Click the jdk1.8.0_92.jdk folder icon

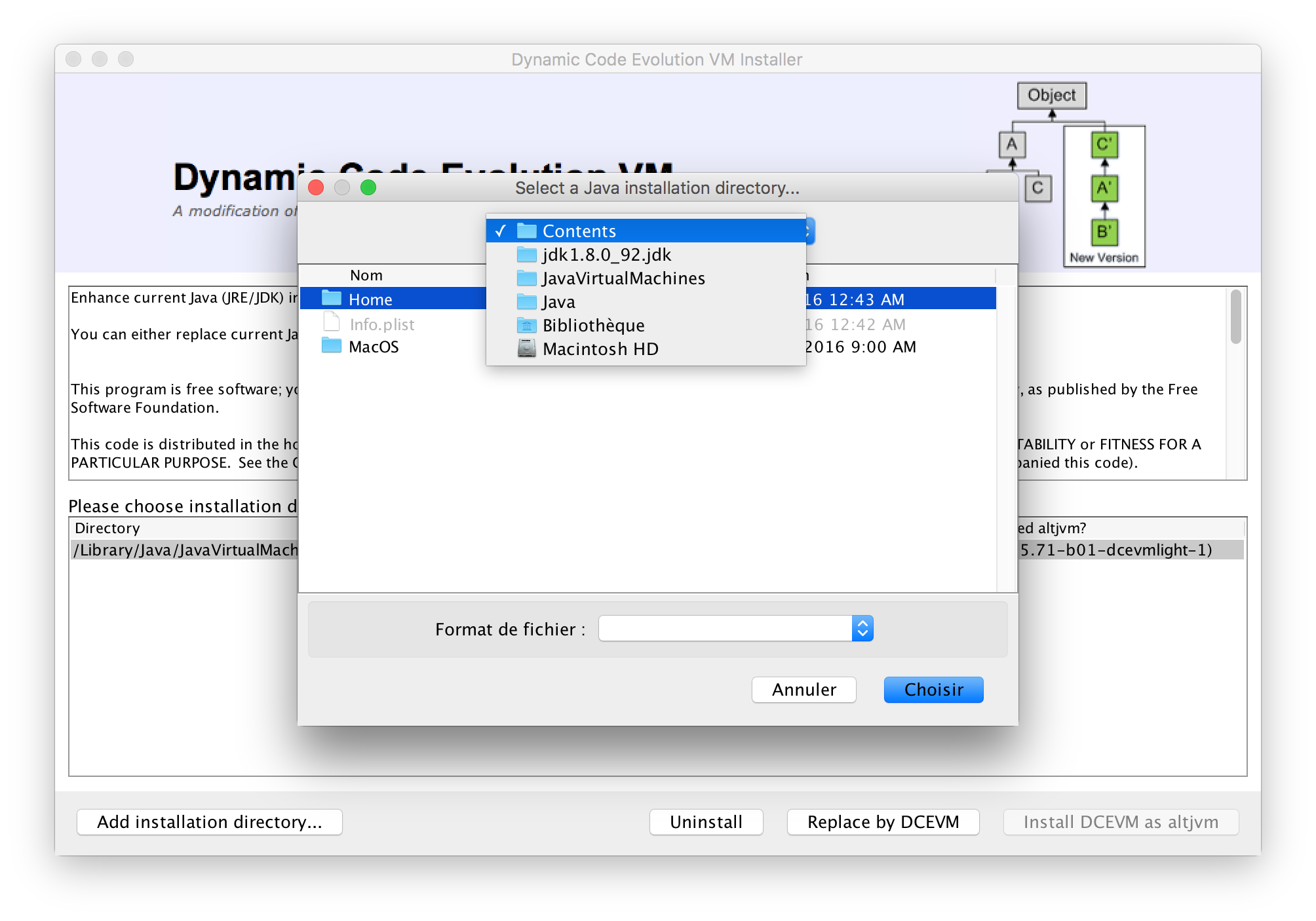[527, 255]
